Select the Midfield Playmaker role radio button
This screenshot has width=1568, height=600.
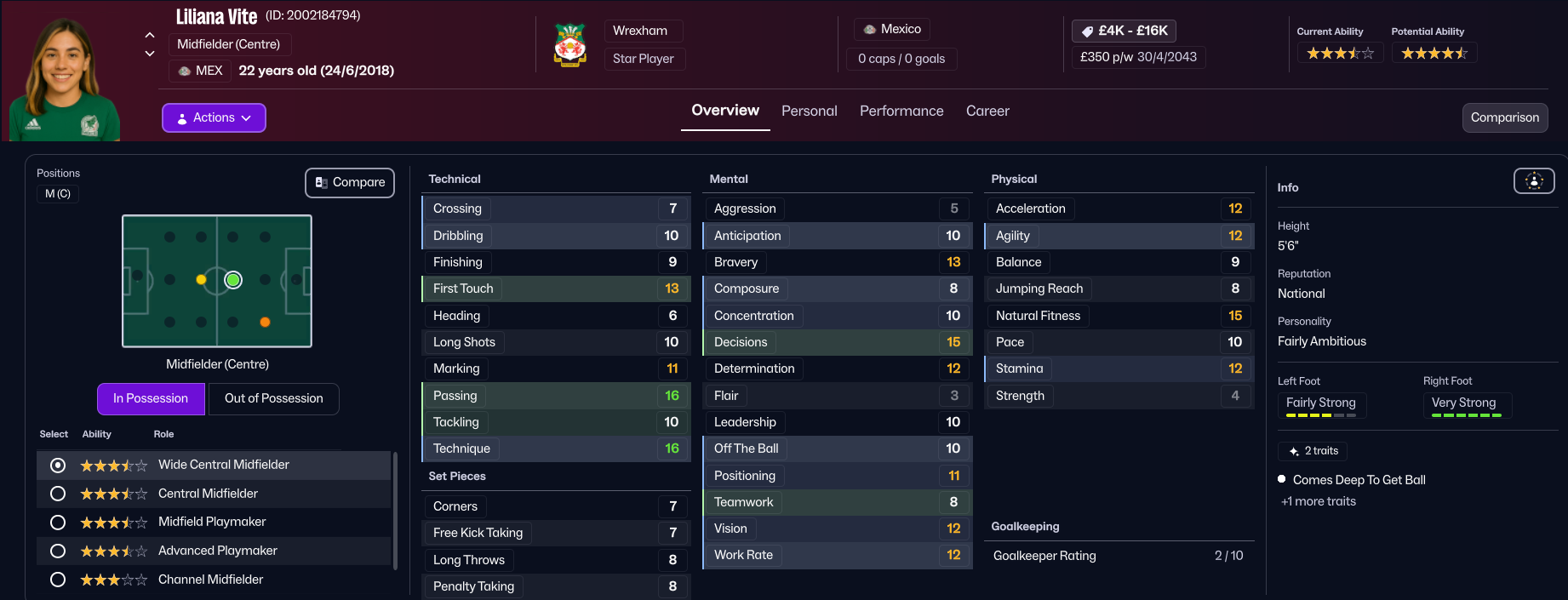coord(58,522)
